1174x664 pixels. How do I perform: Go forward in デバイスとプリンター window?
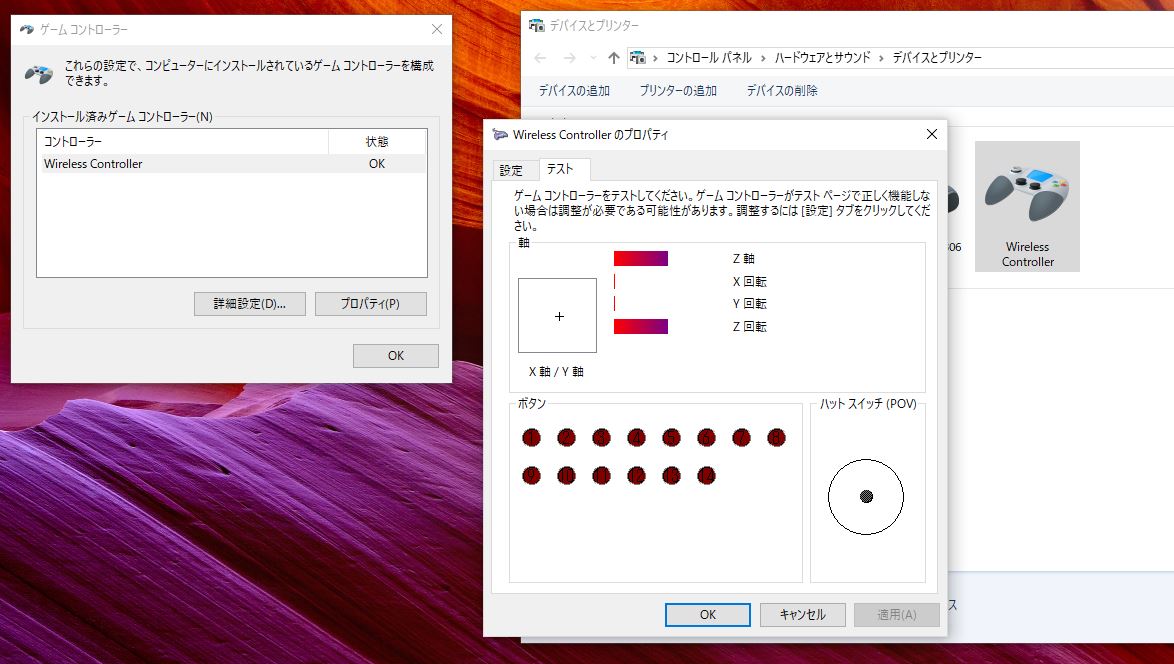point(570,58)
